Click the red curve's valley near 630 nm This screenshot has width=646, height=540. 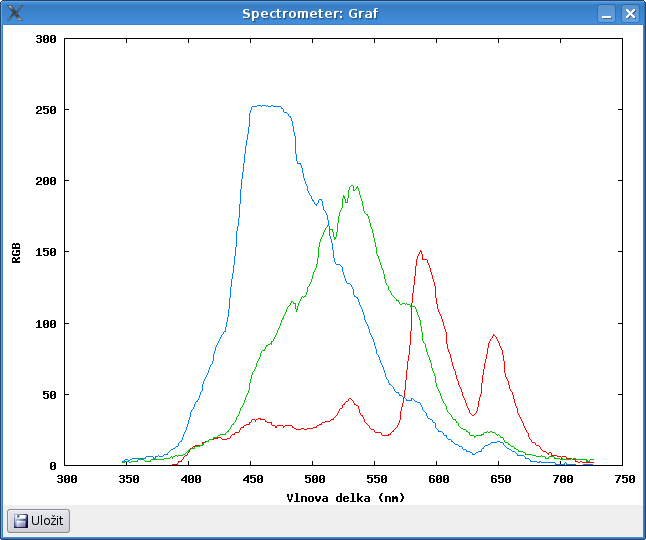tap(473, 414)
